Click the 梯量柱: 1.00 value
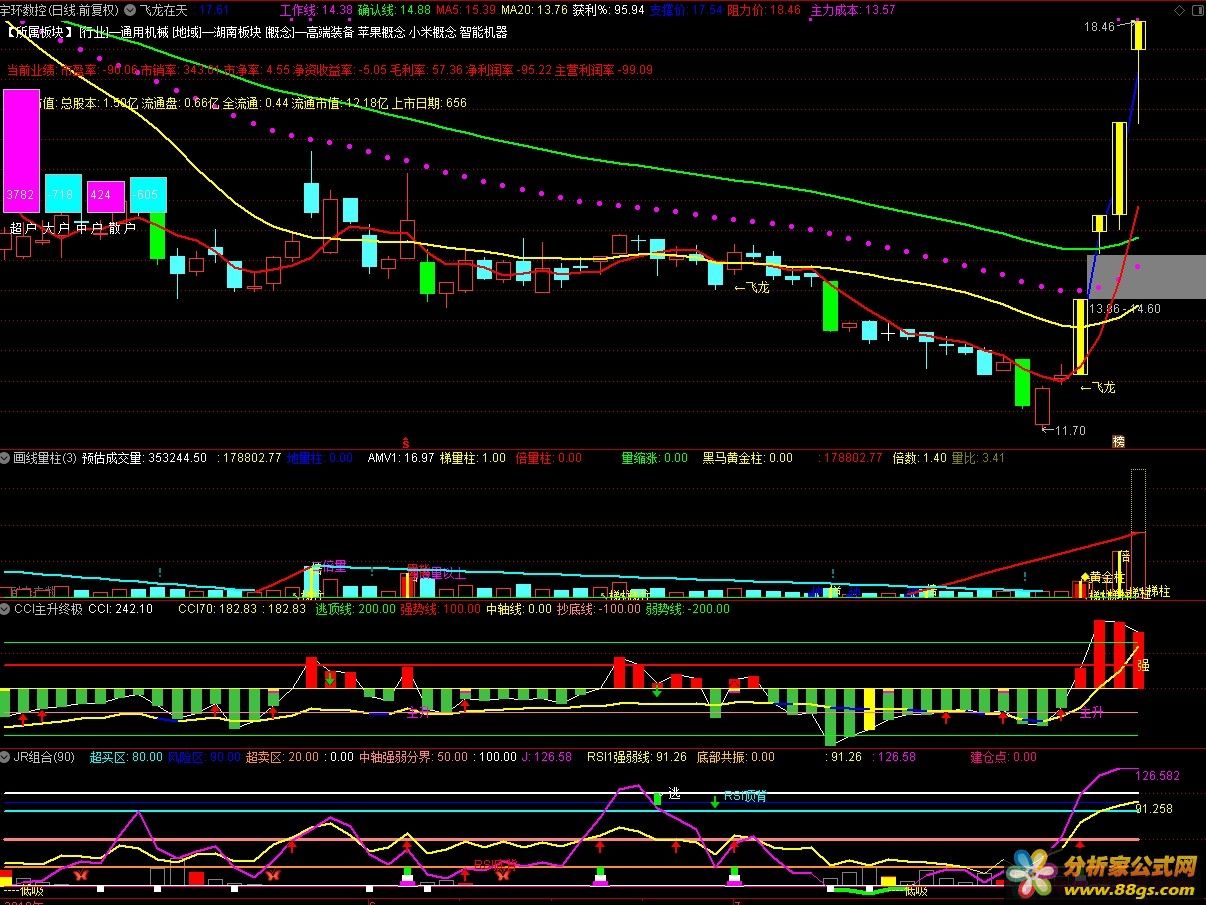Image resolution: width=1206 pixels, height=905 pixels. tap(473, 458)
